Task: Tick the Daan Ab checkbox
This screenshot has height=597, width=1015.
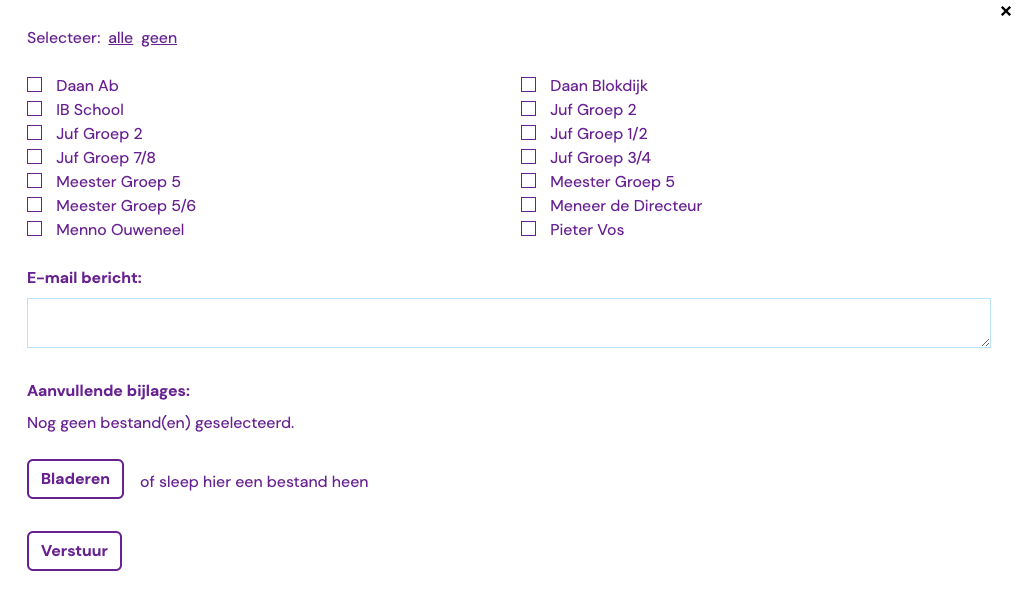Action: 35,85
